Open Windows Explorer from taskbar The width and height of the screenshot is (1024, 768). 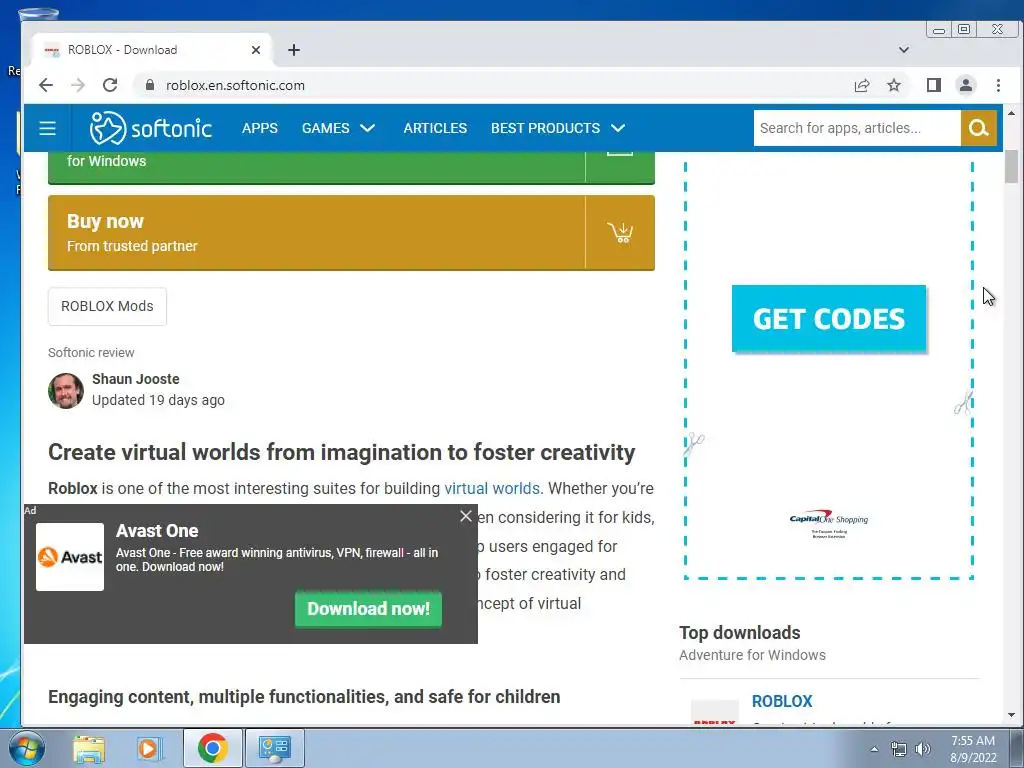(x=89, y=748)
